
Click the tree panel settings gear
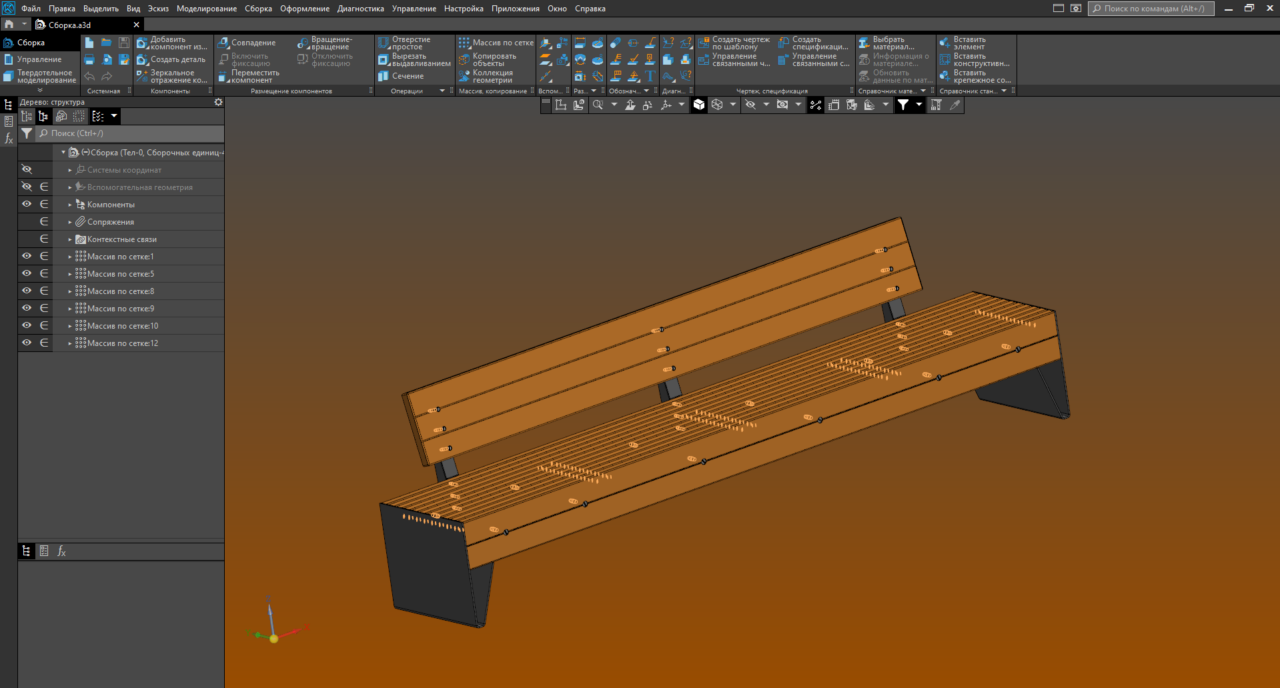[218, 102]
